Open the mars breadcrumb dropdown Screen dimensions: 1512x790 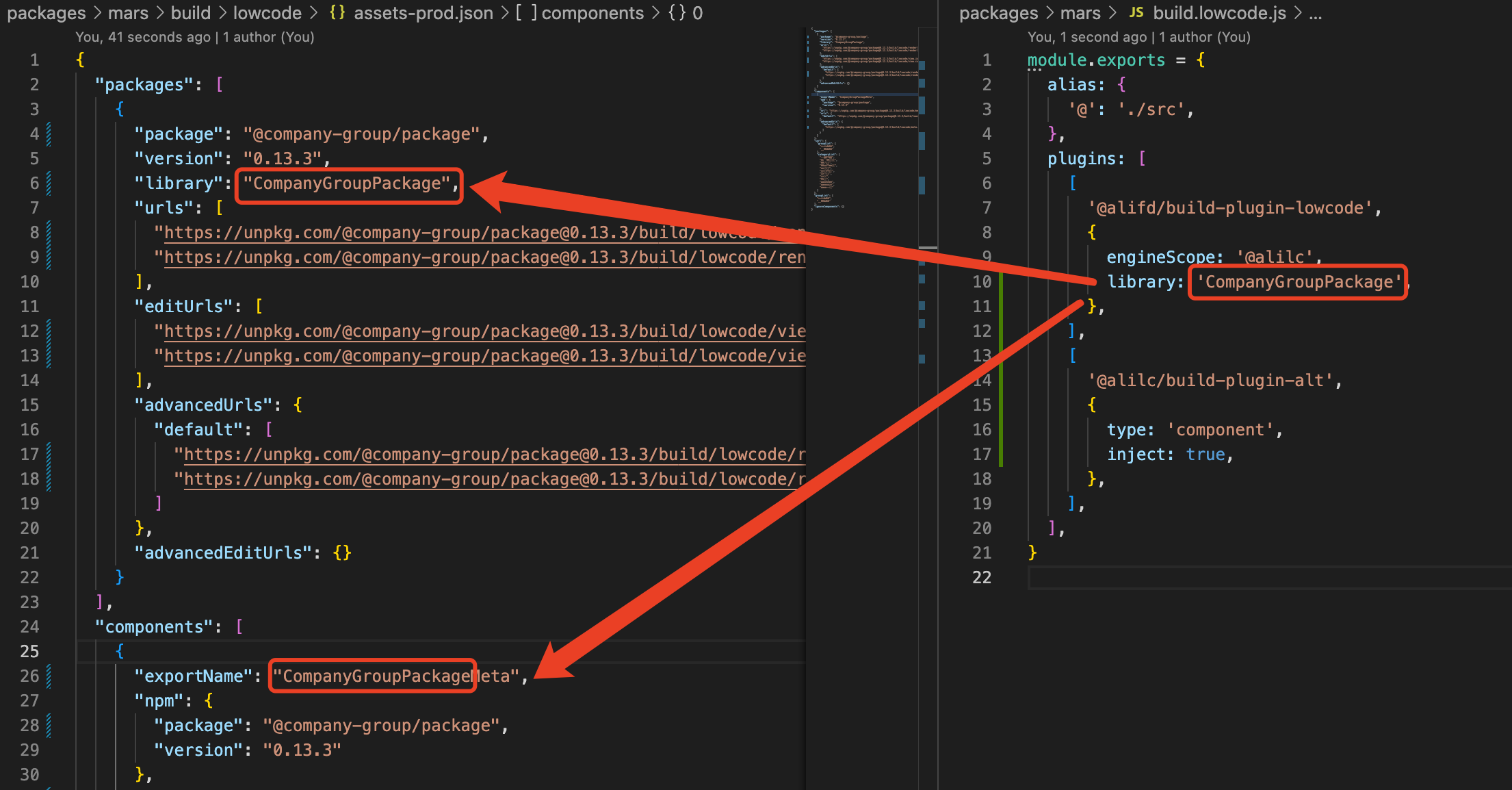[129, 13]
